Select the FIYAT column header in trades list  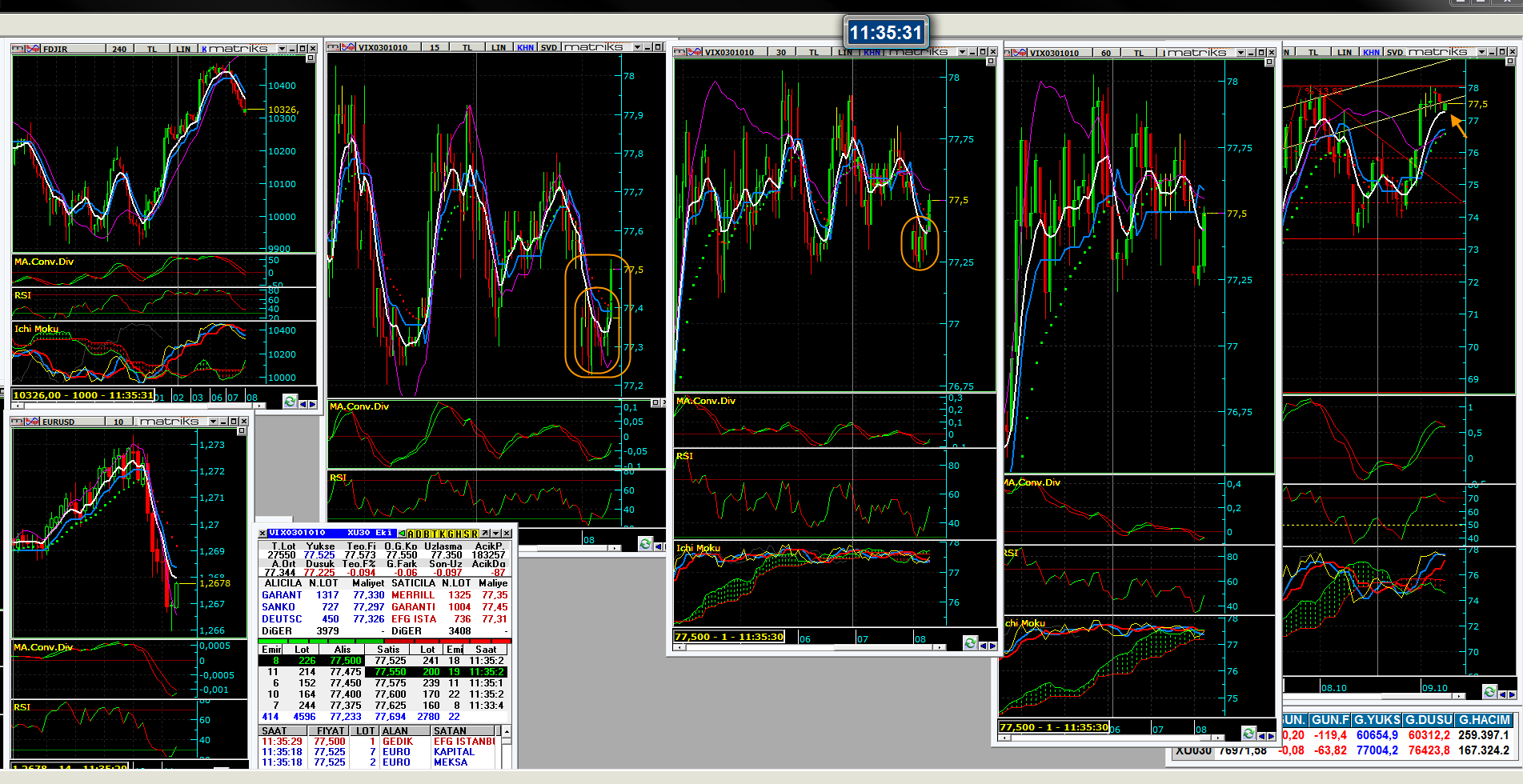point(330,730)
